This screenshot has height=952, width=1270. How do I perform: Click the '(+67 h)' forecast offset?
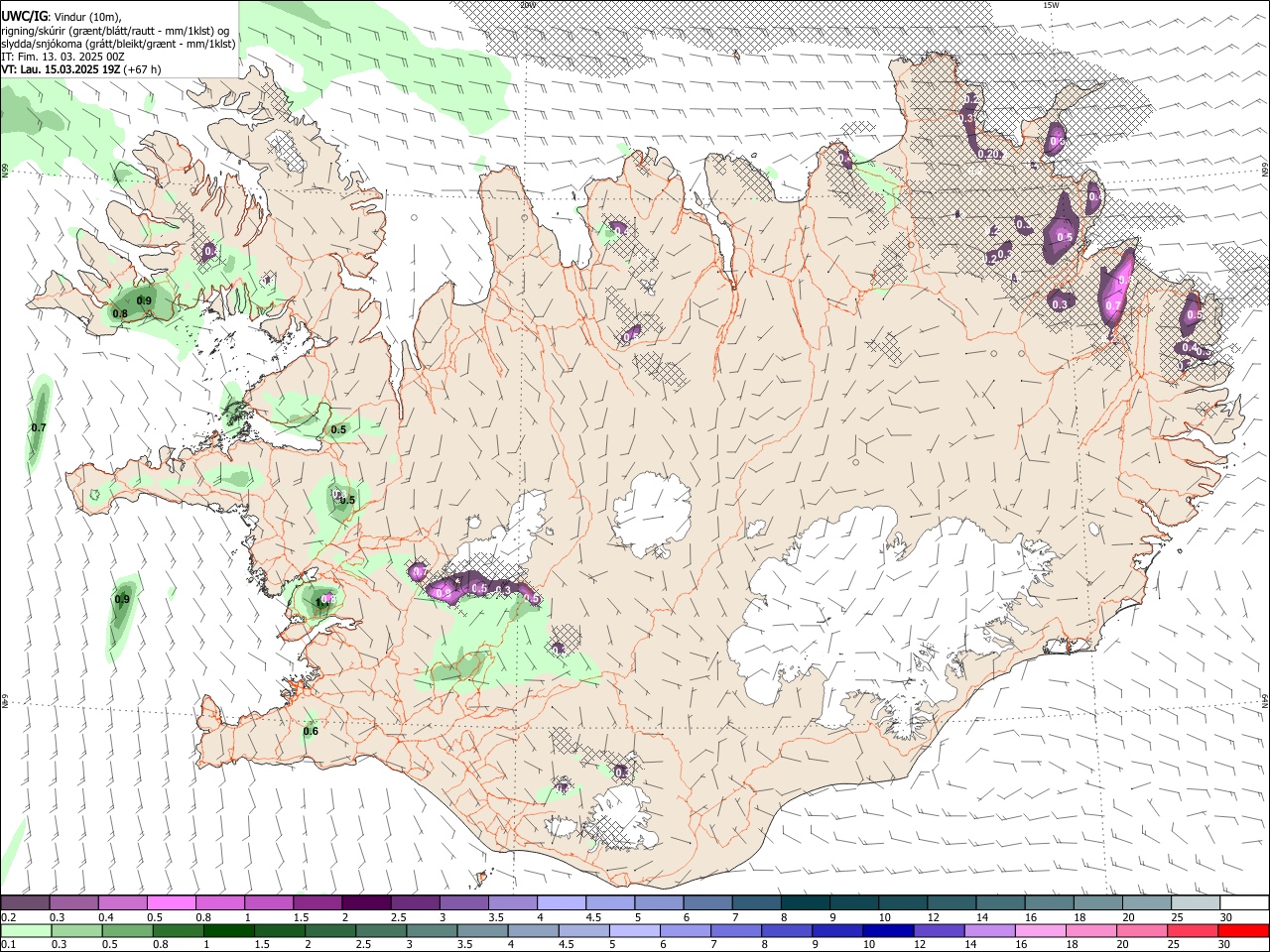click(143, 69)
